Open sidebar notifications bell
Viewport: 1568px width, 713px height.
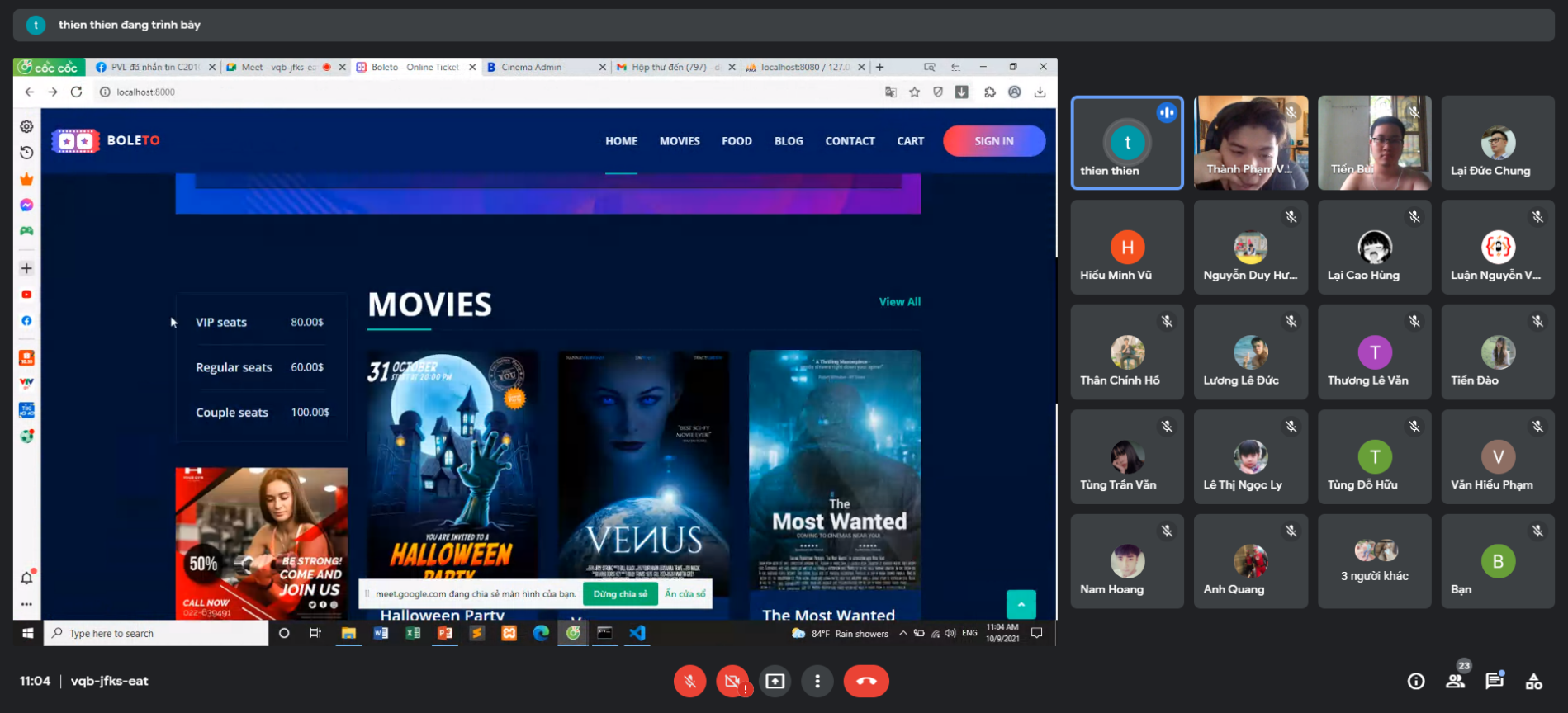[26, 578]
